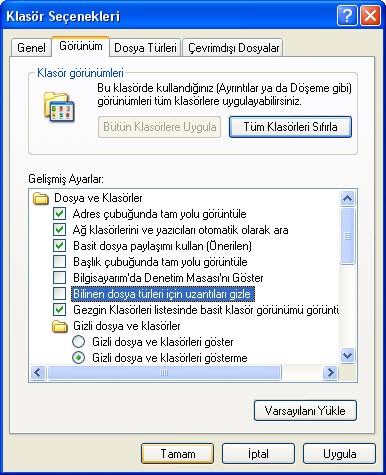386x475 pixels.
Task: Click the Klasör Seçenekleri window title
Action: pyautogui.click(x=63, y=16)
